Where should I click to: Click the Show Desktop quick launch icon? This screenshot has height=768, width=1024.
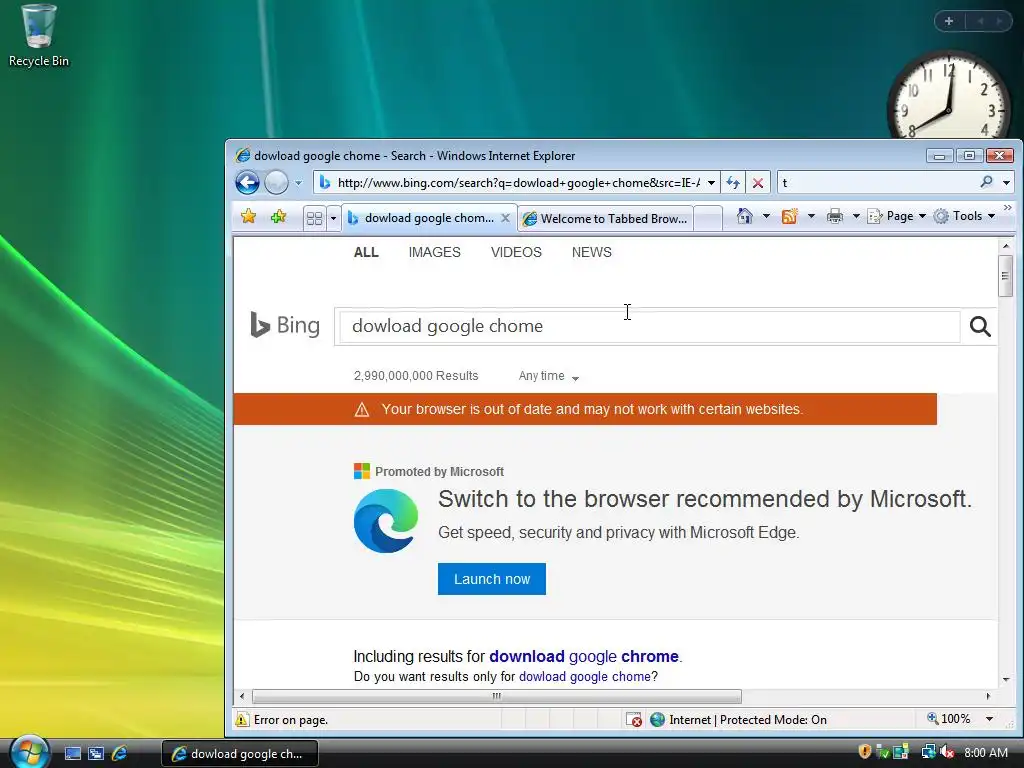72,754
